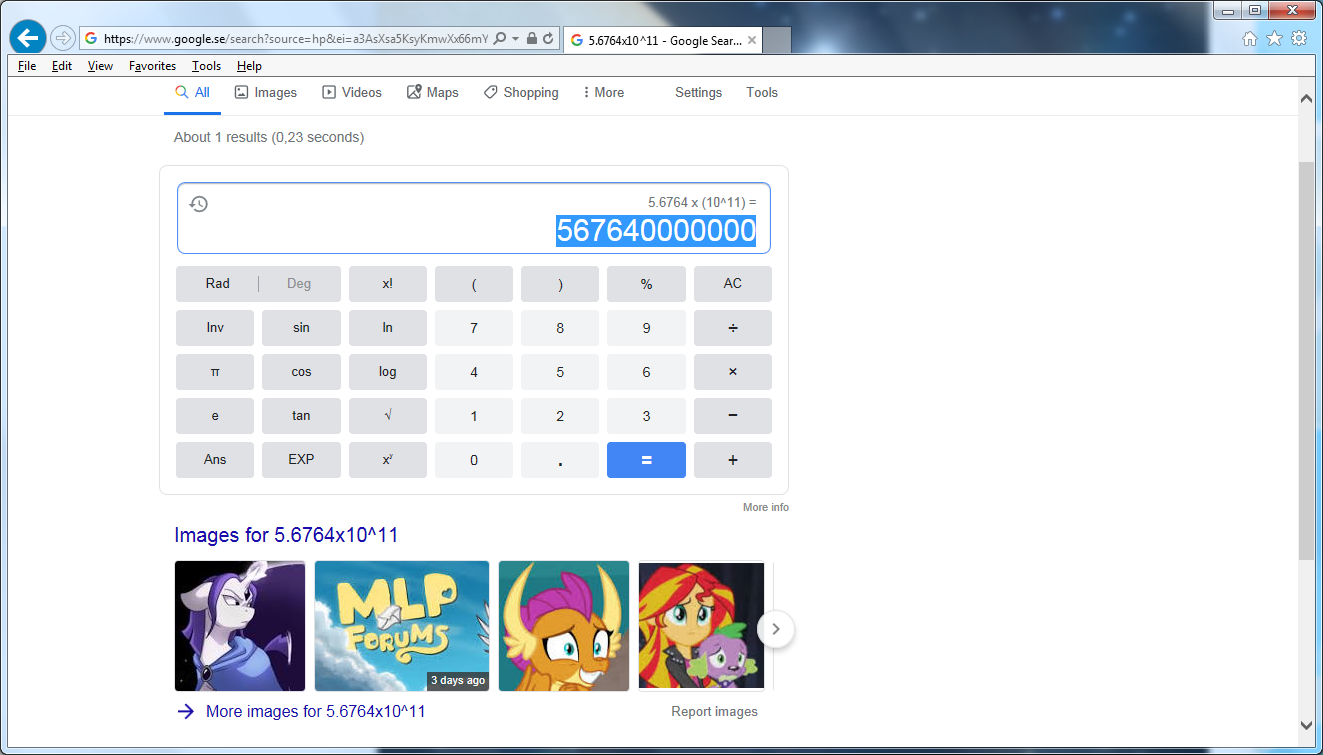Switch to Maps search tab

(432, 93)
